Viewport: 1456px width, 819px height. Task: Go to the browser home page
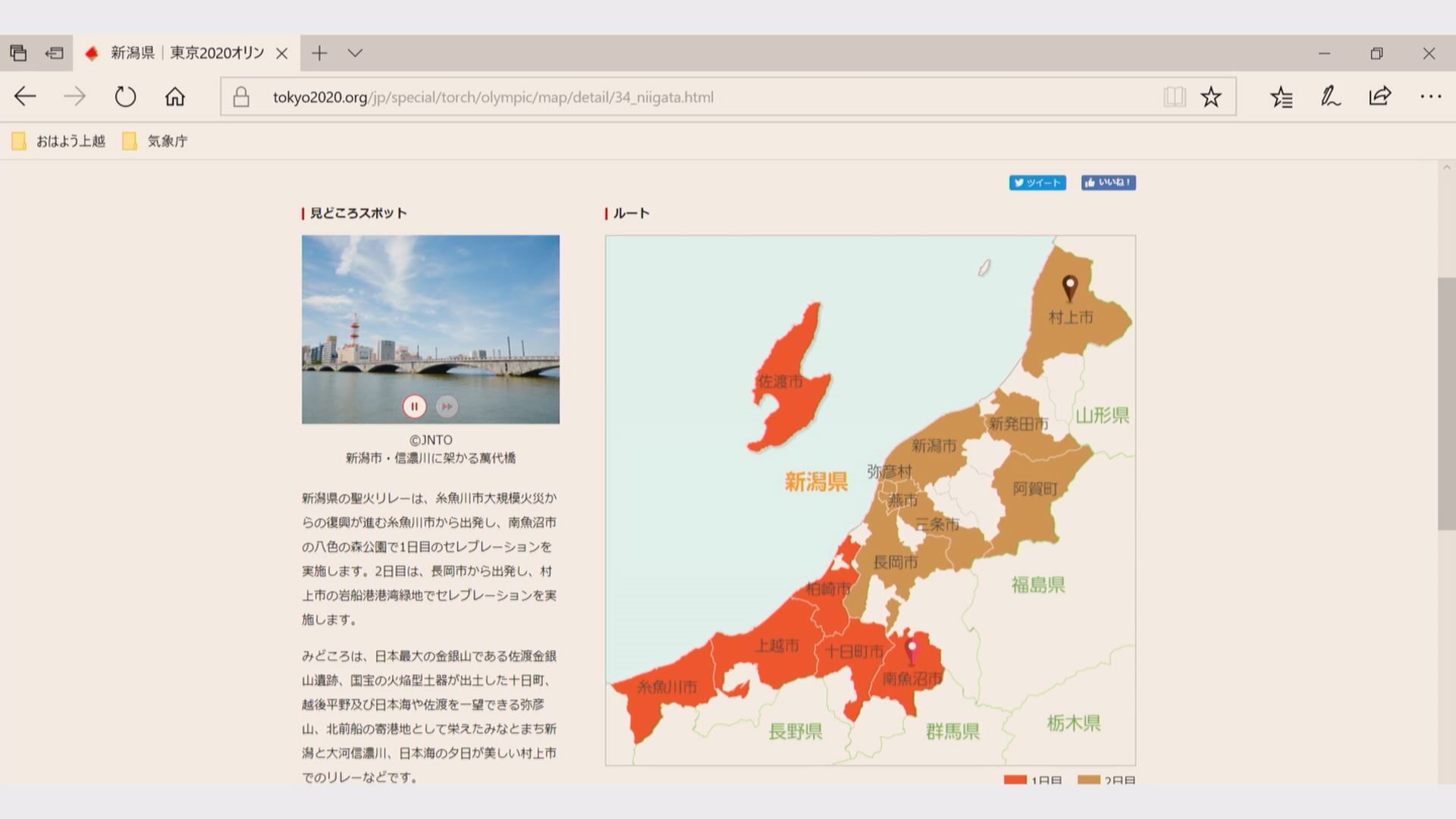175,96
